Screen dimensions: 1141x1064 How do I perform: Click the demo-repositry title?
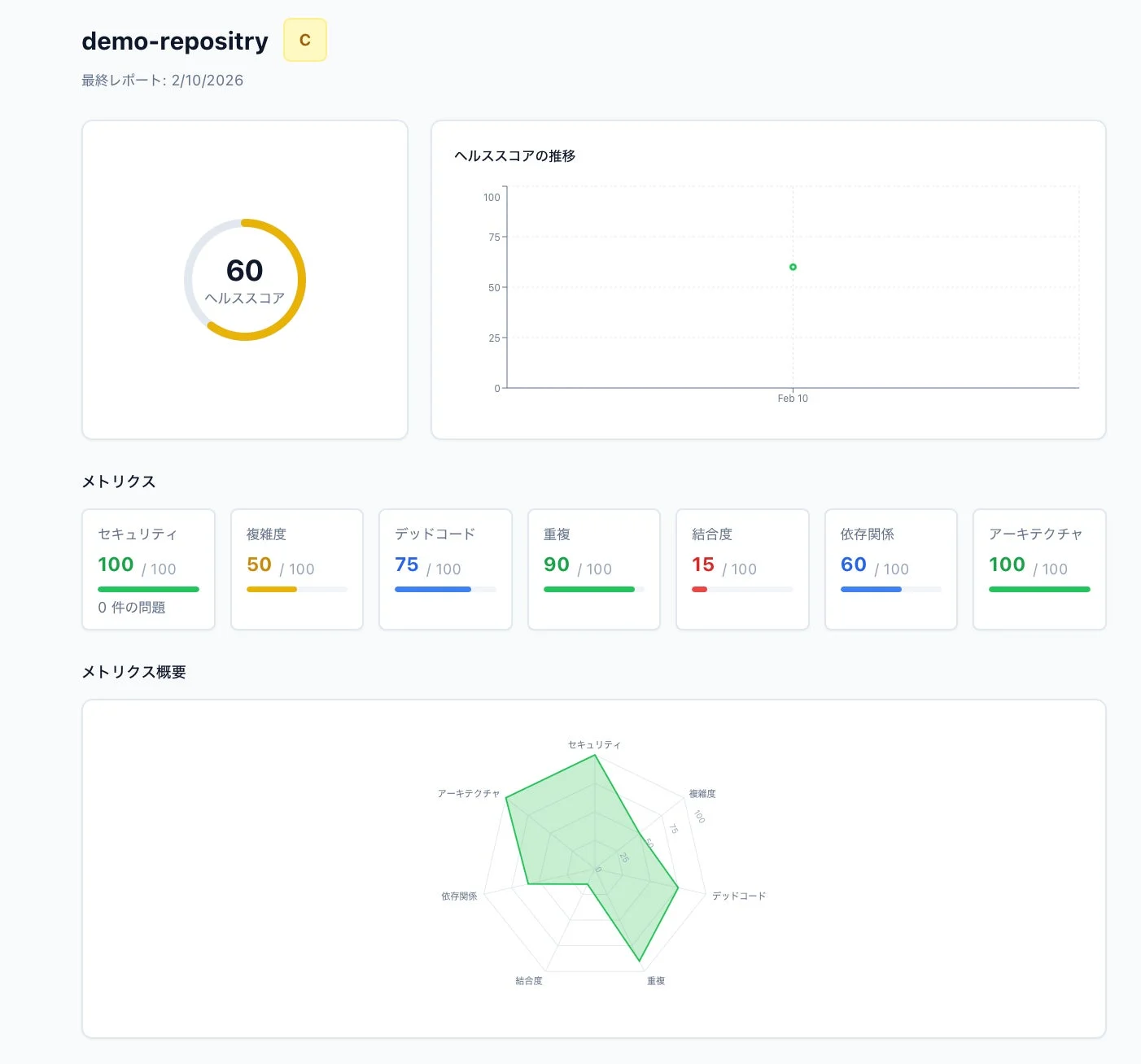[x=175, y=41]
